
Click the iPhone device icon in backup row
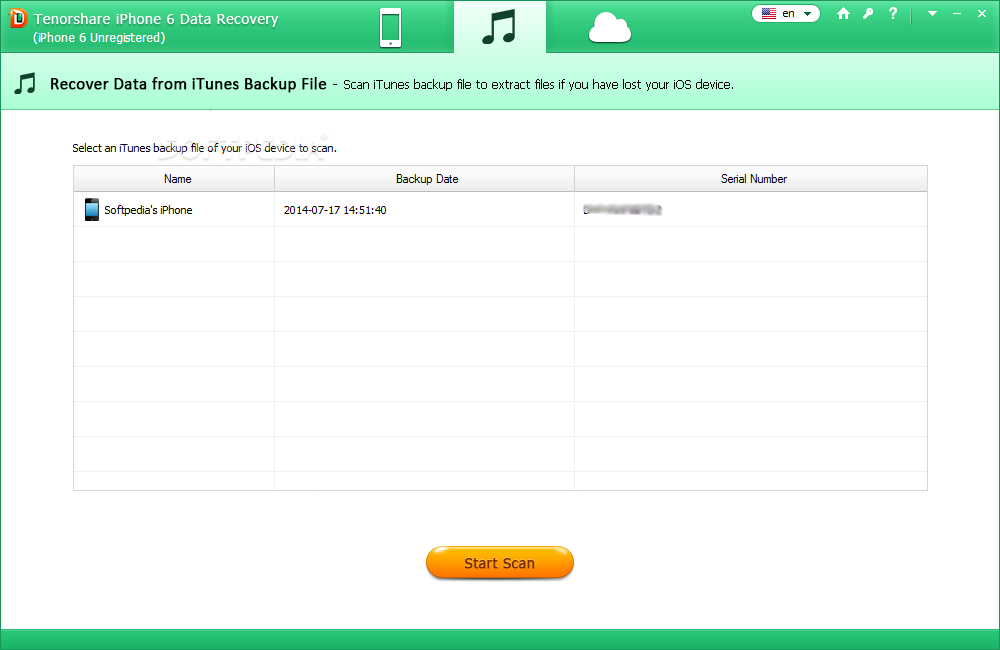[92, 209]
